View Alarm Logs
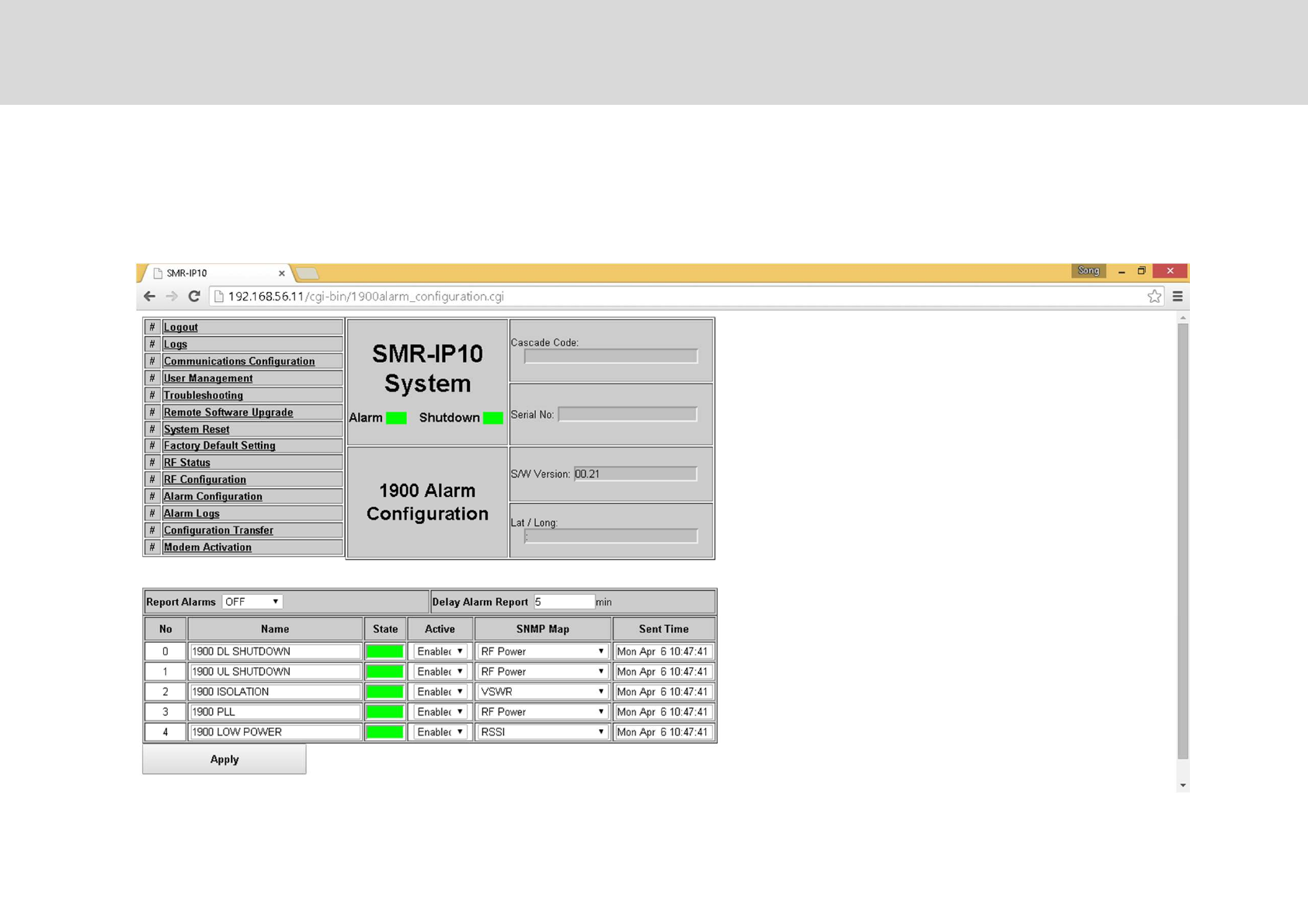The width and height of the screenshot is (1308, 924). 191,514
